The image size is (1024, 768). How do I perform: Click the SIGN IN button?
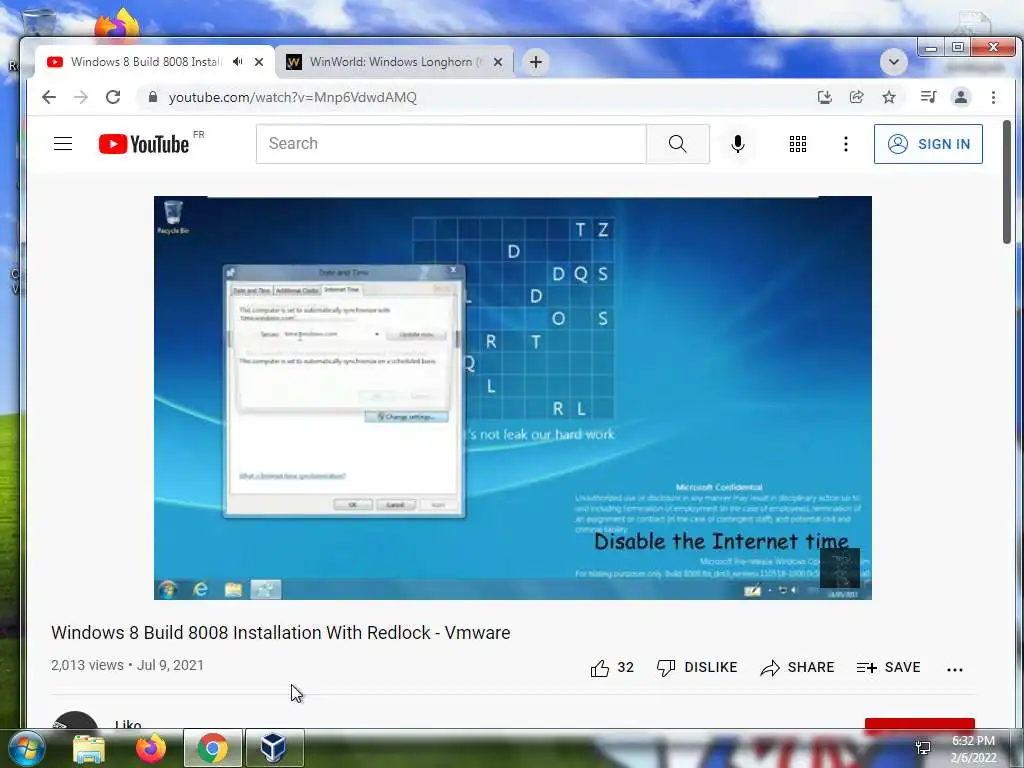click(928, 144)
